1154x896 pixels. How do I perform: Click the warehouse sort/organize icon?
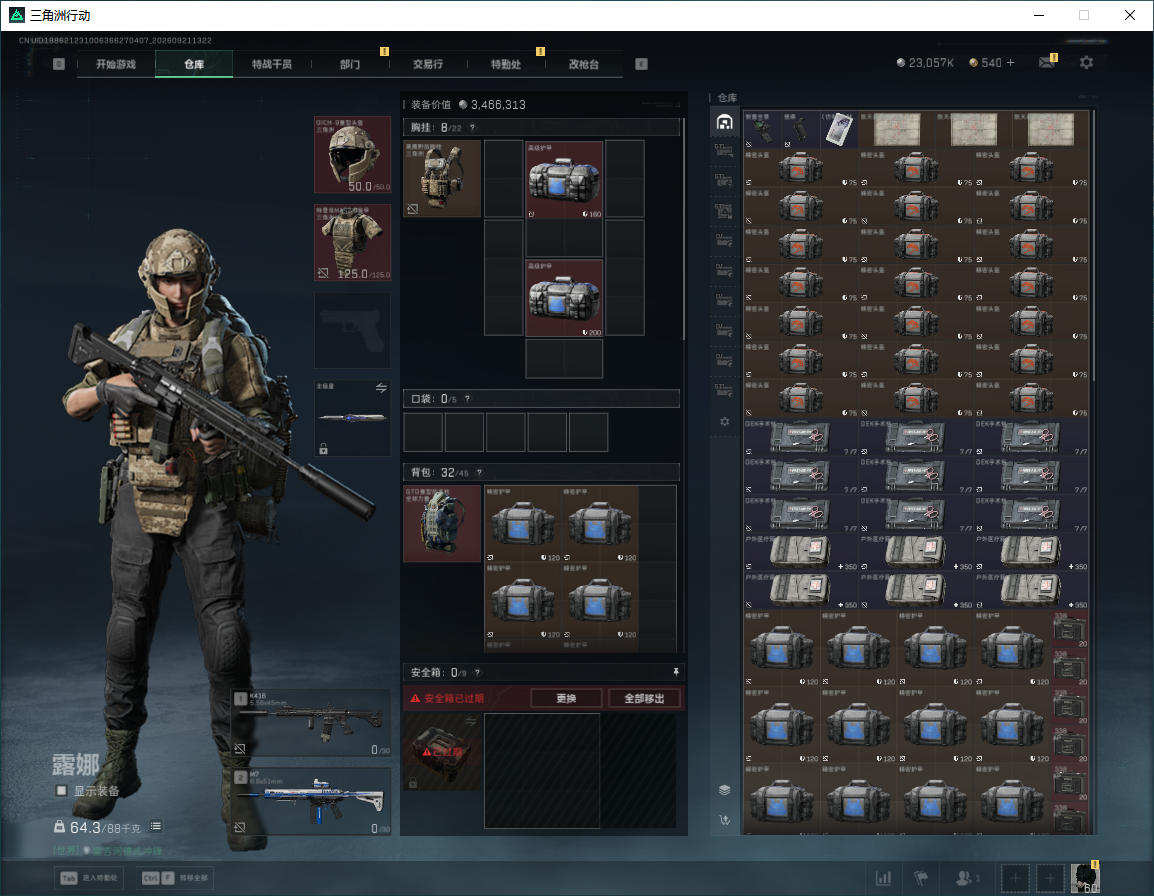(725, 819)
